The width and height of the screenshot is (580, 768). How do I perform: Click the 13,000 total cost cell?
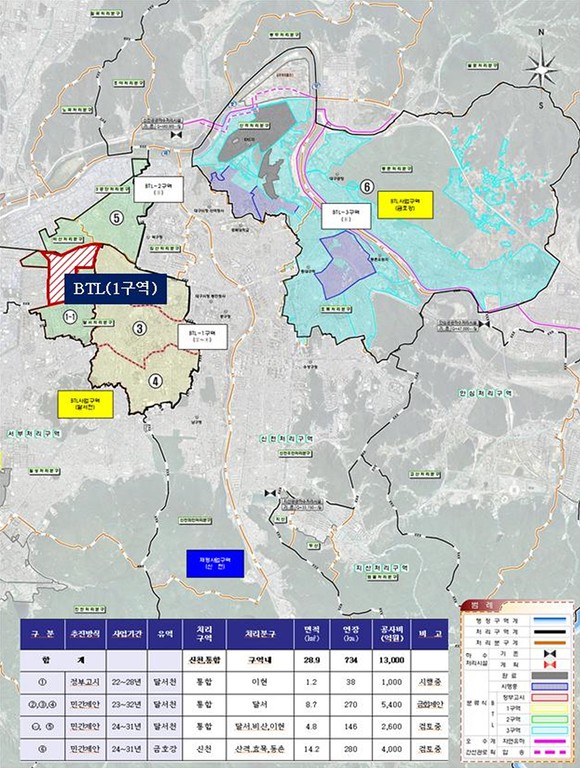391,660
